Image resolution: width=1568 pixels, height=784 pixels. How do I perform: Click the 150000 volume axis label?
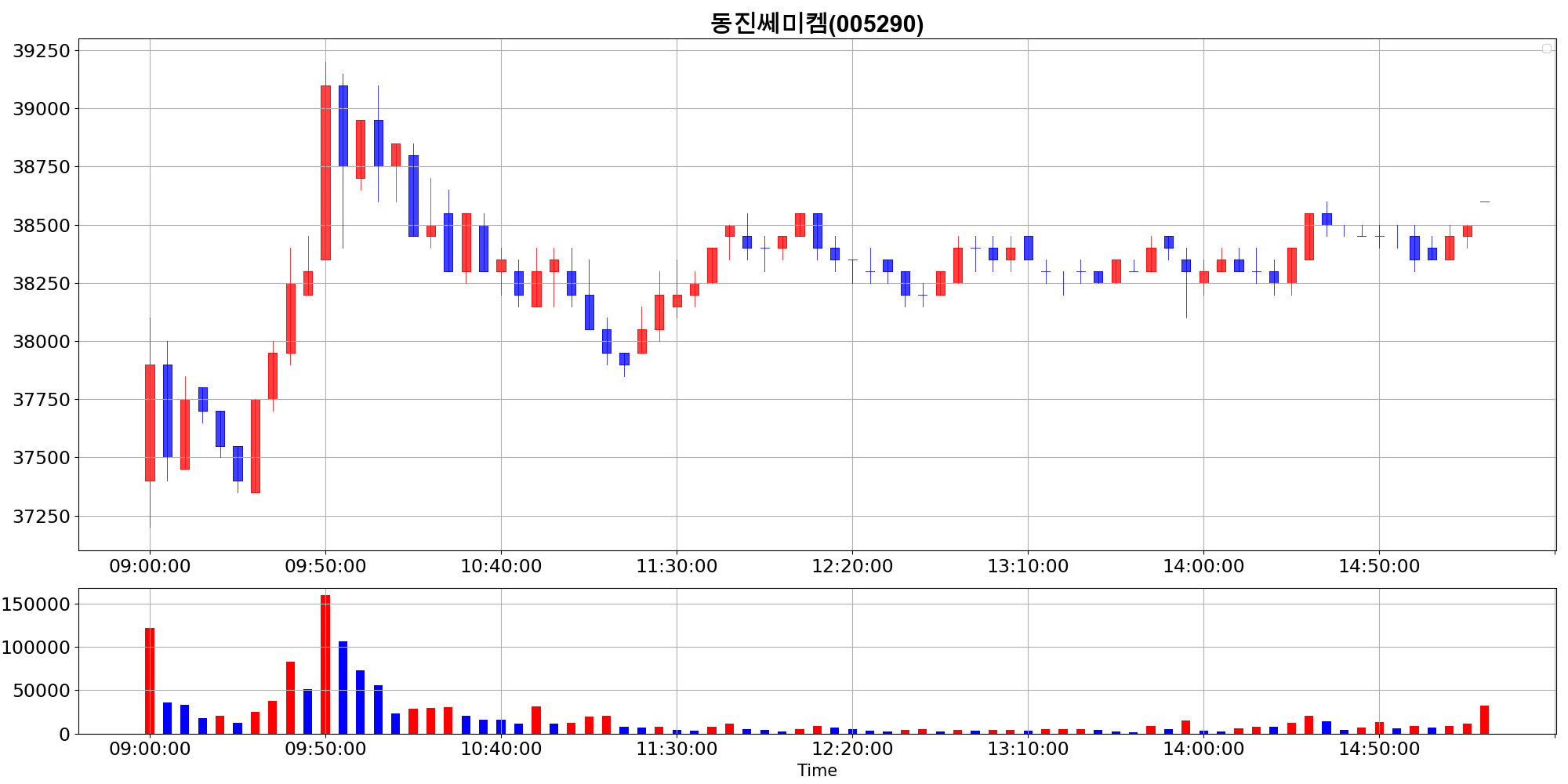click(x=36, y=604)
